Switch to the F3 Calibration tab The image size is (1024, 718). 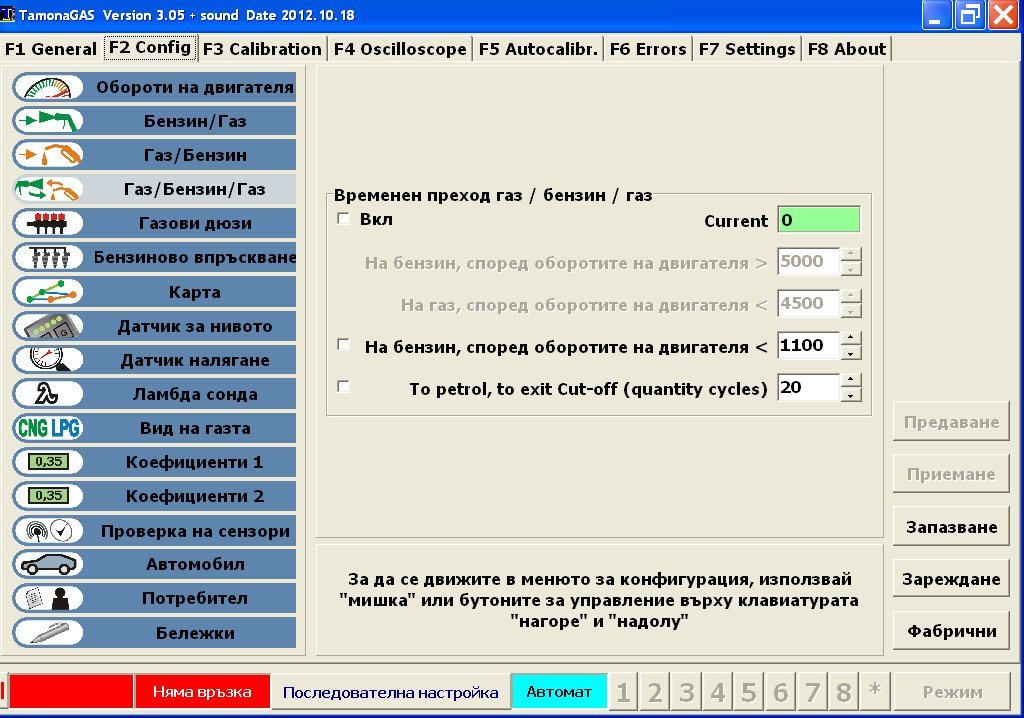point(262,49)
